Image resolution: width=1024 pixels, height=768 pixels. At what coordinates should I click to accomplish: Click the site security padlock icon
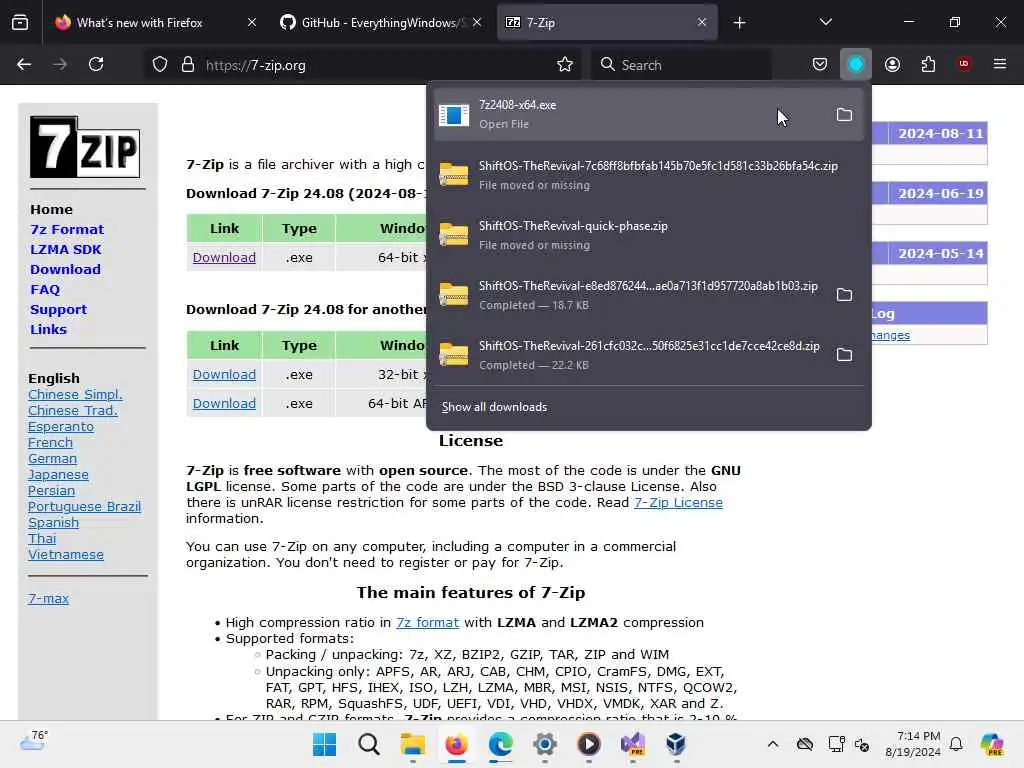click(187, 65)
